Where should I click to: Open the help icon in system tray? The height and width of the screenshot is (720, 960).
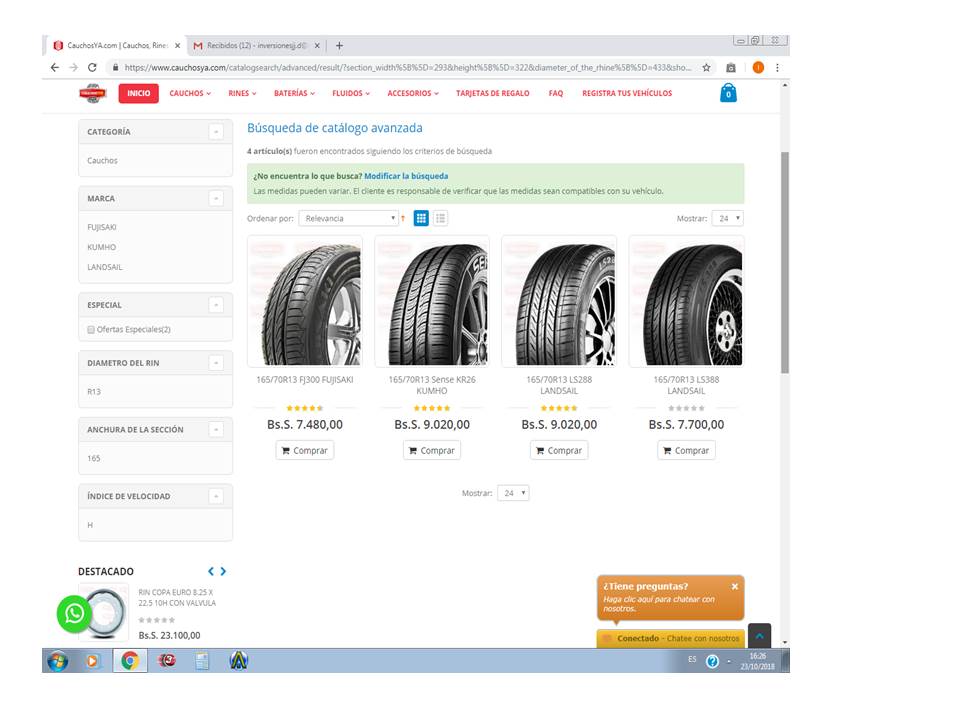tap(712, 661)
